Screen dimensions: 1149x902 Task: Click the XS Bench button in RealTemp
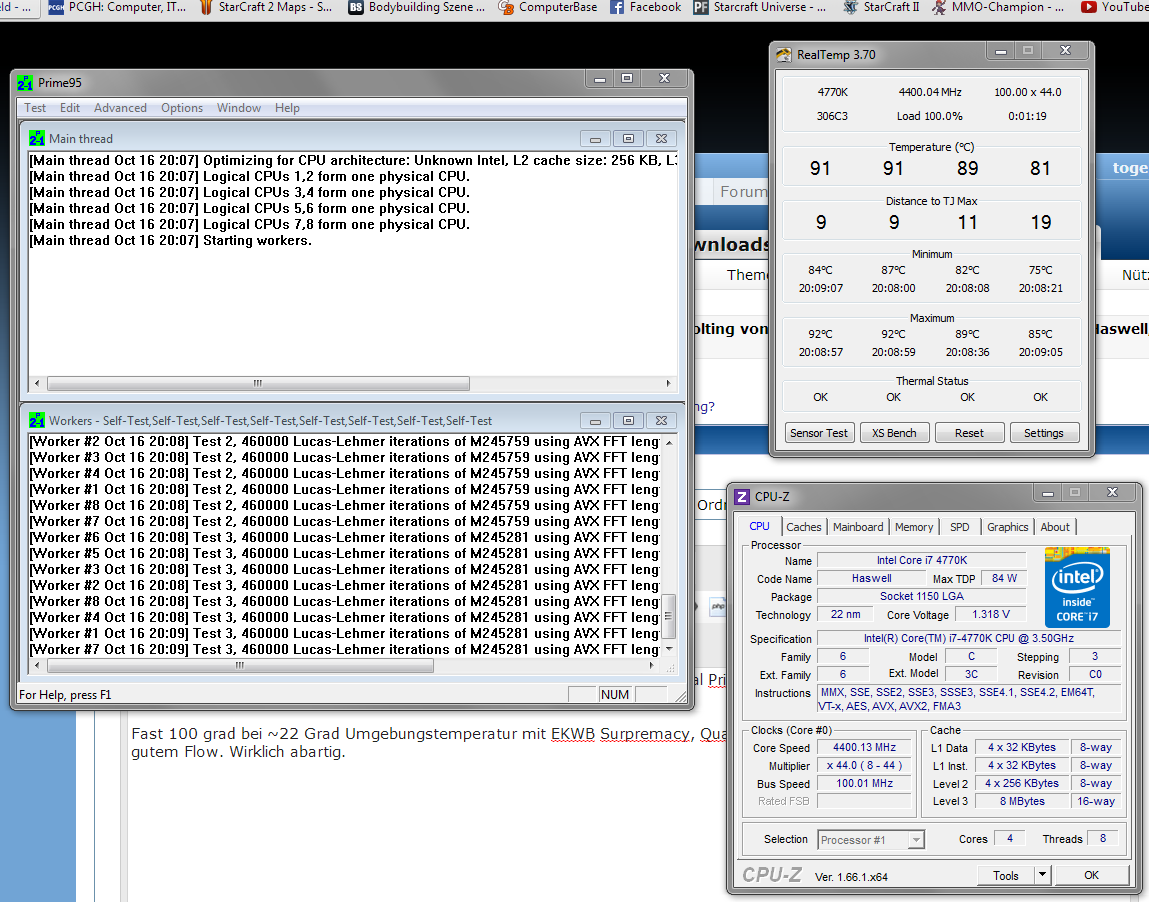coord(894,433)
